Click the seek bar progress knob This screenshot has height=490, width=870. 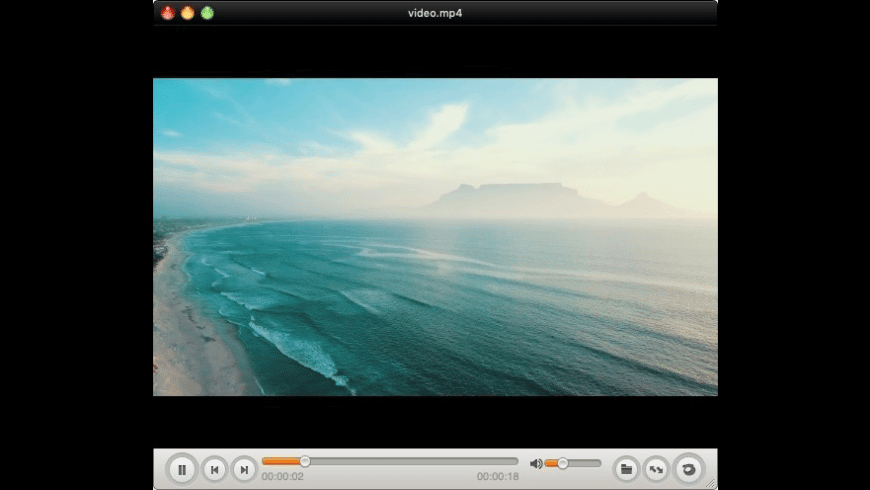tap(305, 461)
